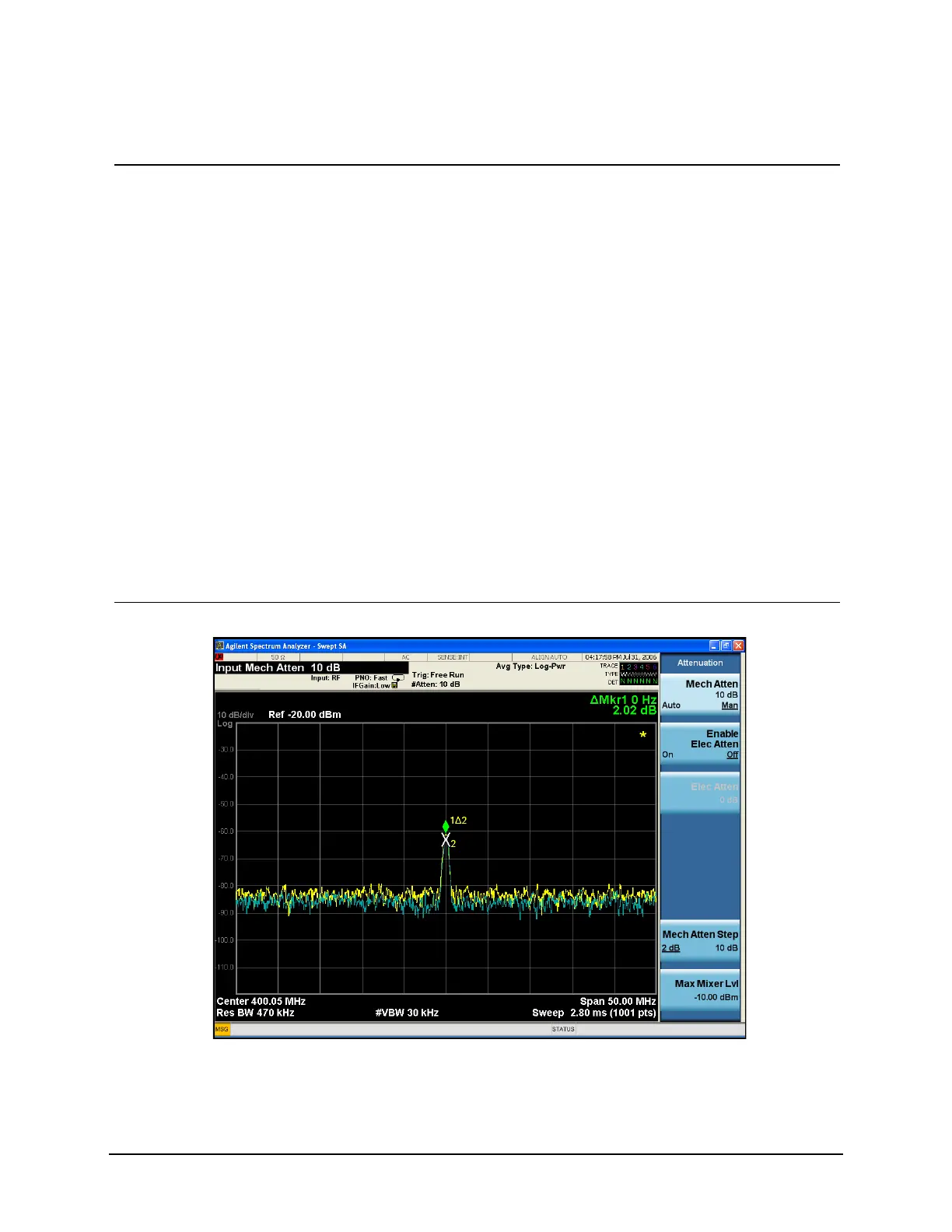Toggle Mech Atten between Auto and Man

pos(700,695)
